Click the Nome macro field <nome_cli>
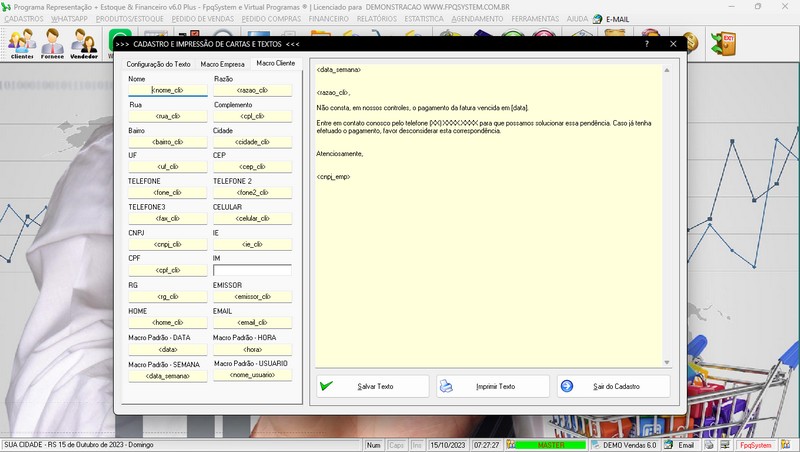The width and height of the screenshot is (800, 452). [168, 90]
